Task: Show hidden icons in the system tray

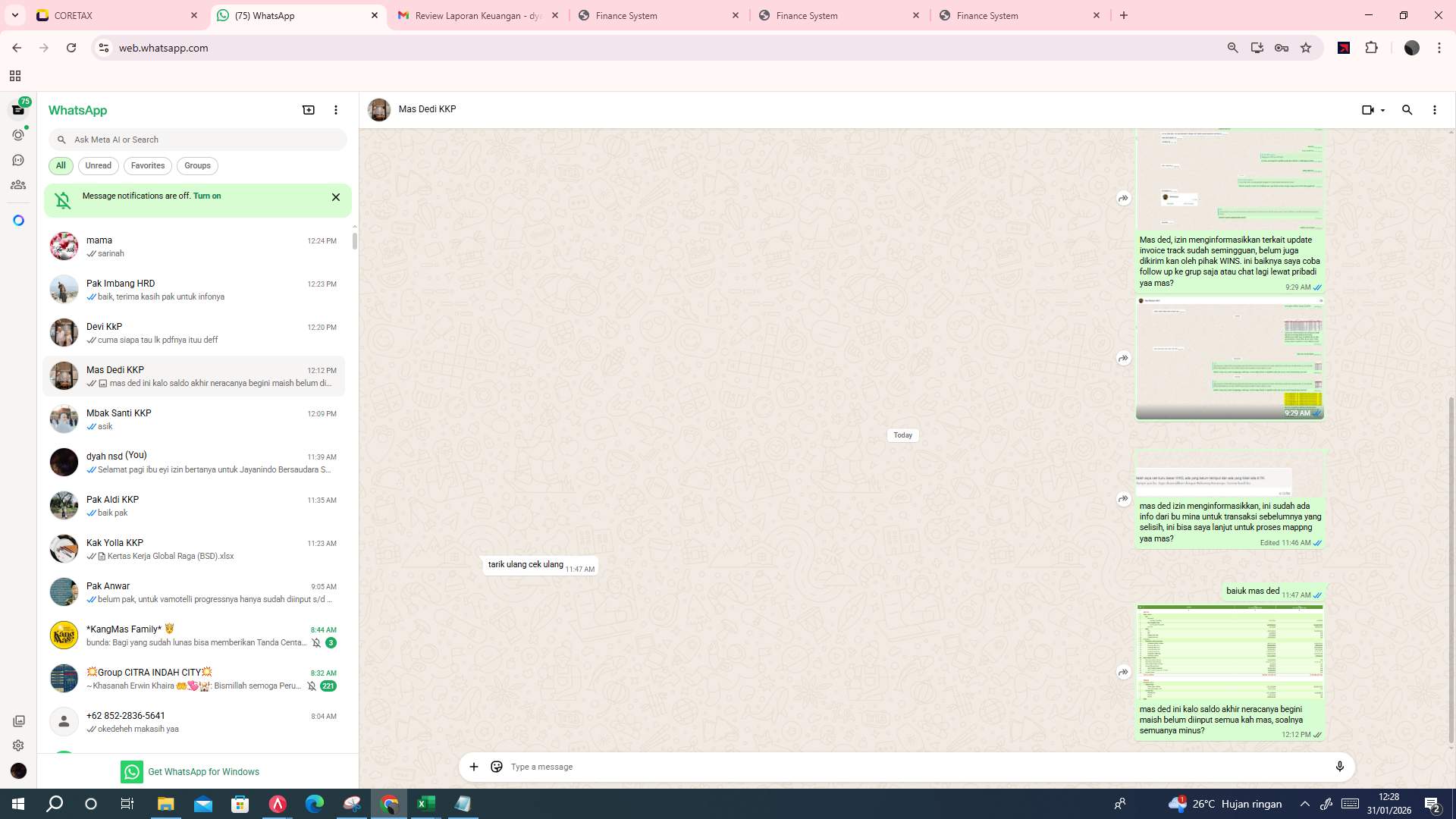Action: (x=1304, y=804)
